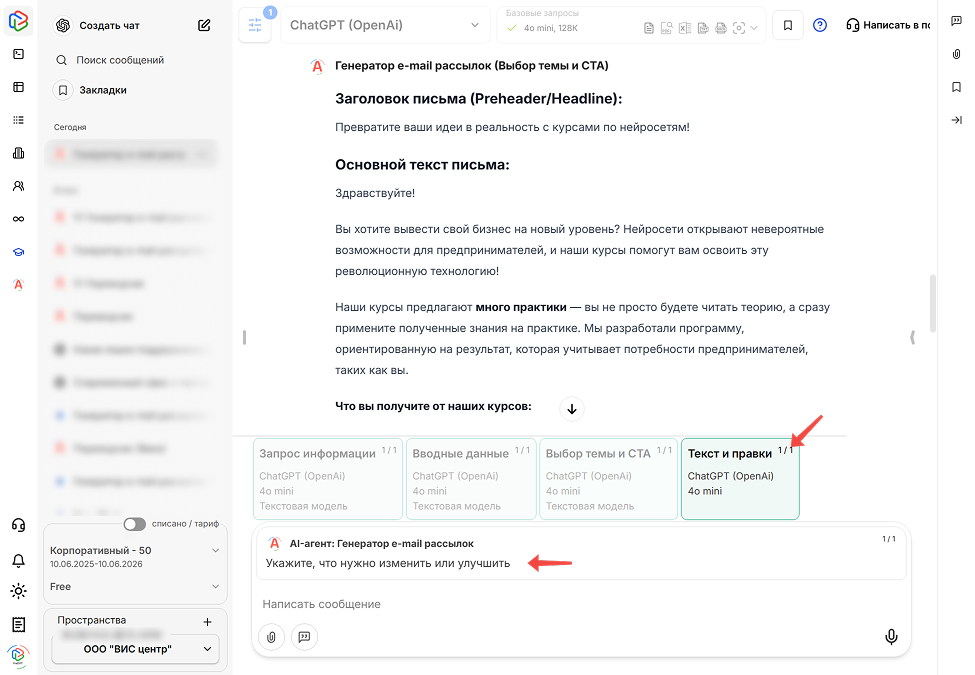This screenshot has width=975, height=675.
Task: Open notifications bell icon in sidebar
Action: coord(18,560)
